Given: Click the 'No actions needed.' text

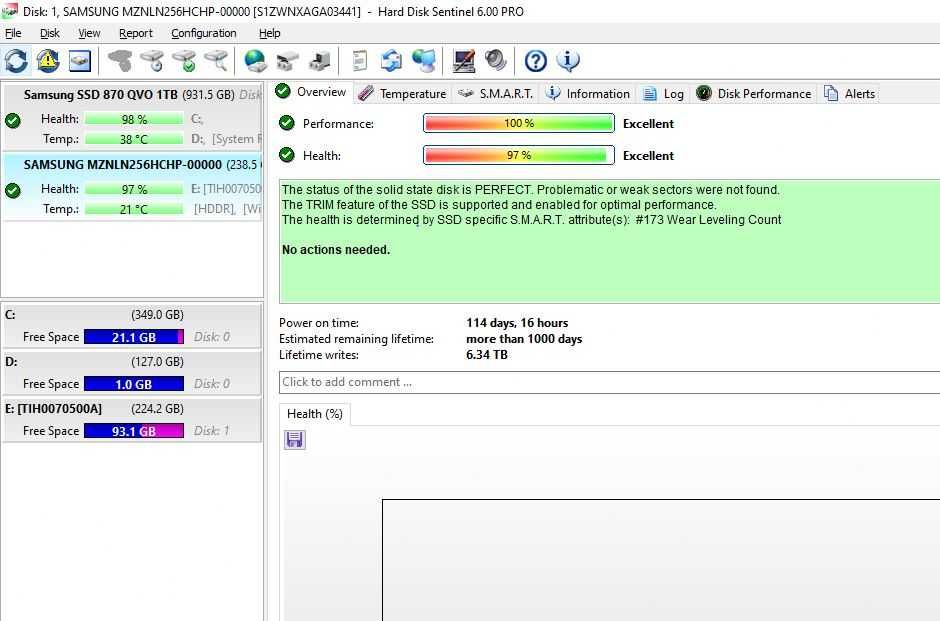Looking at the screenshot, I should click(336, 249).
